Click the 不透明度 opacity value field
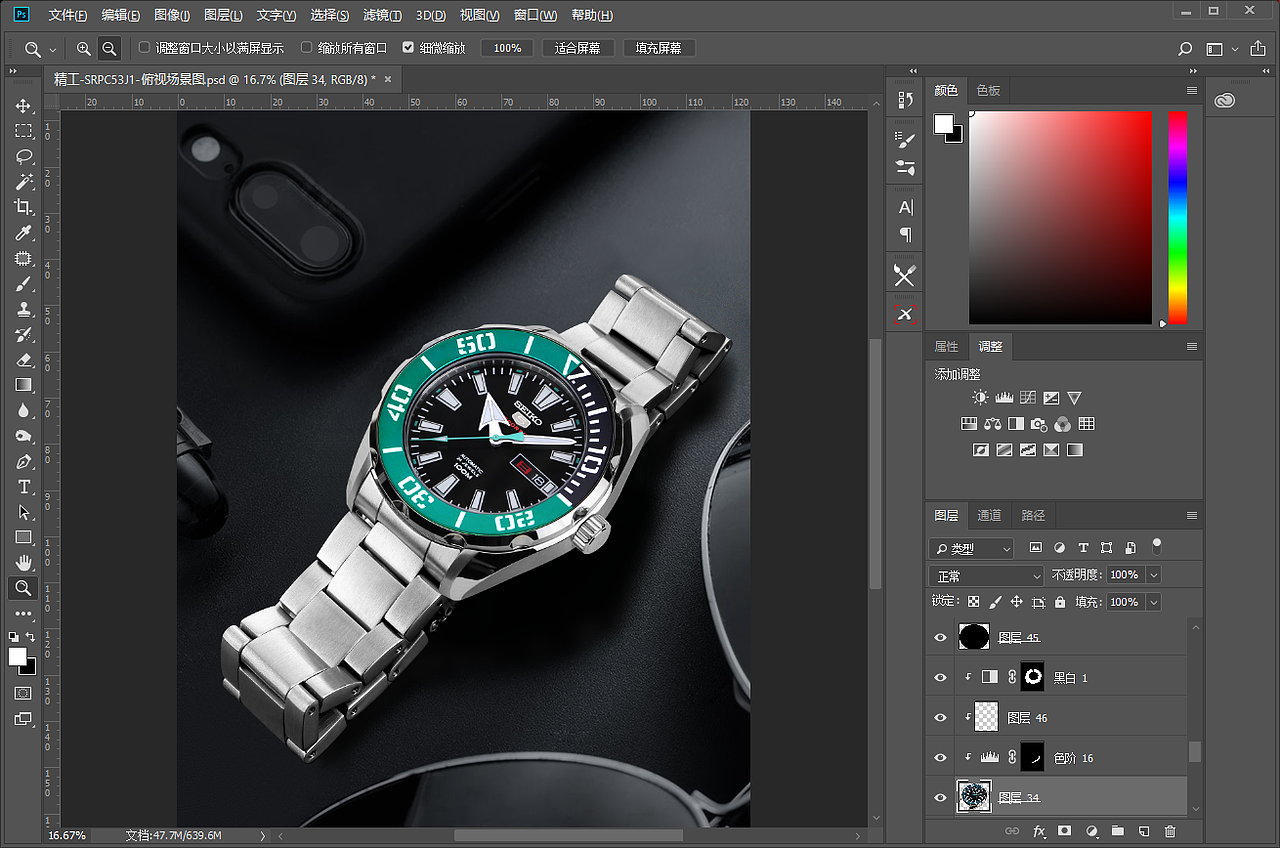 1125,575
